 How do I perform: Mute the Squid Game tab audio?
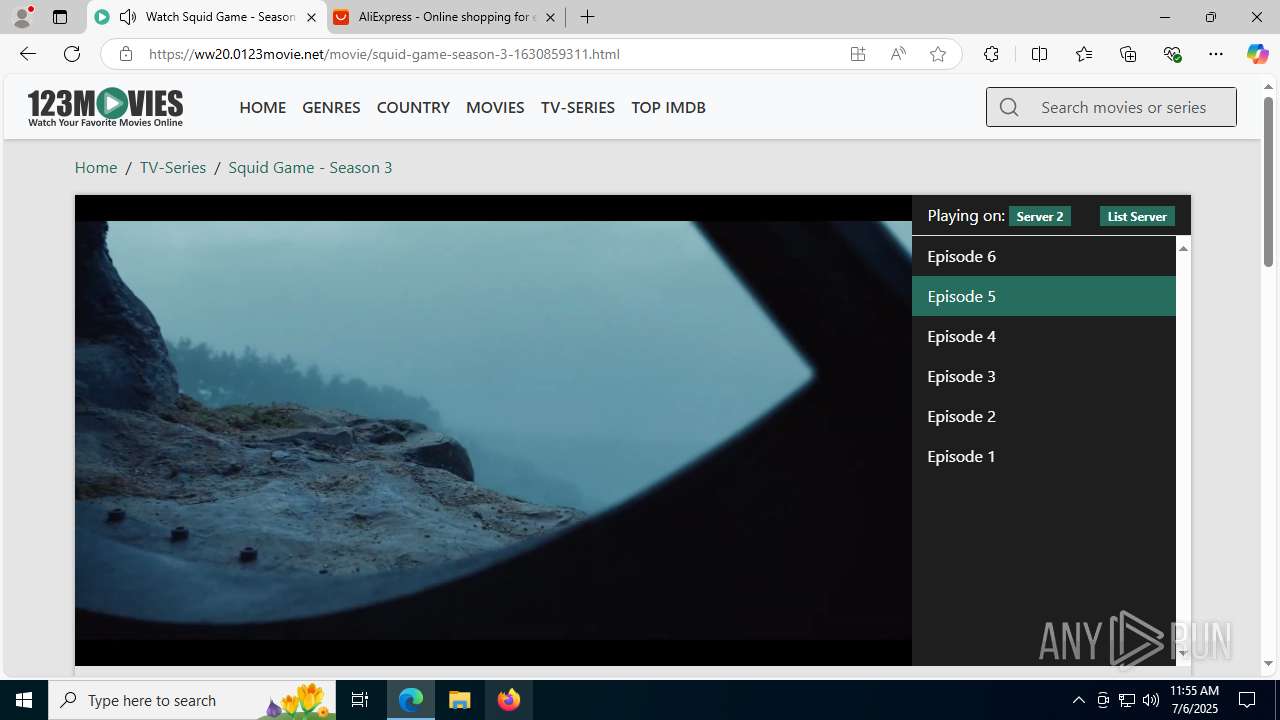click(x=128, y=17)
